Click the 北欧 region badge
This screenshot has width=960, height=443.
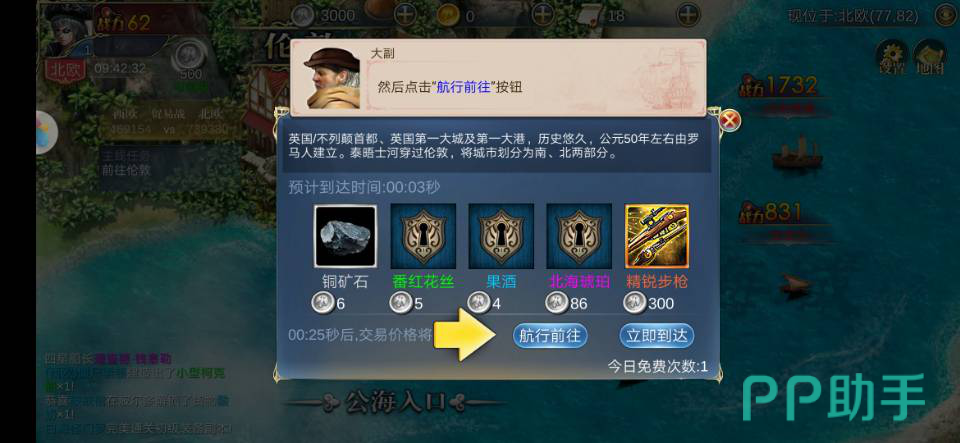65,69
